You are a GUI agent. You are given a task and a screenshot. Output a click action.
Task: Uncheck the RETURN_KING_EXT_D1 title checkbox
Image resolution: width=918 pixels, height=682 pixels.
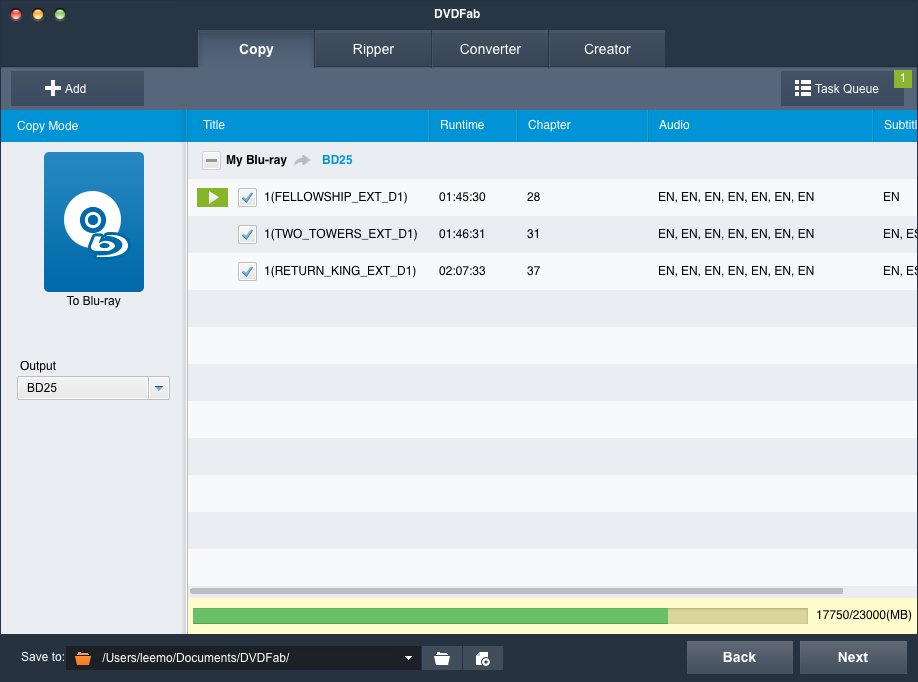point(247,271)
